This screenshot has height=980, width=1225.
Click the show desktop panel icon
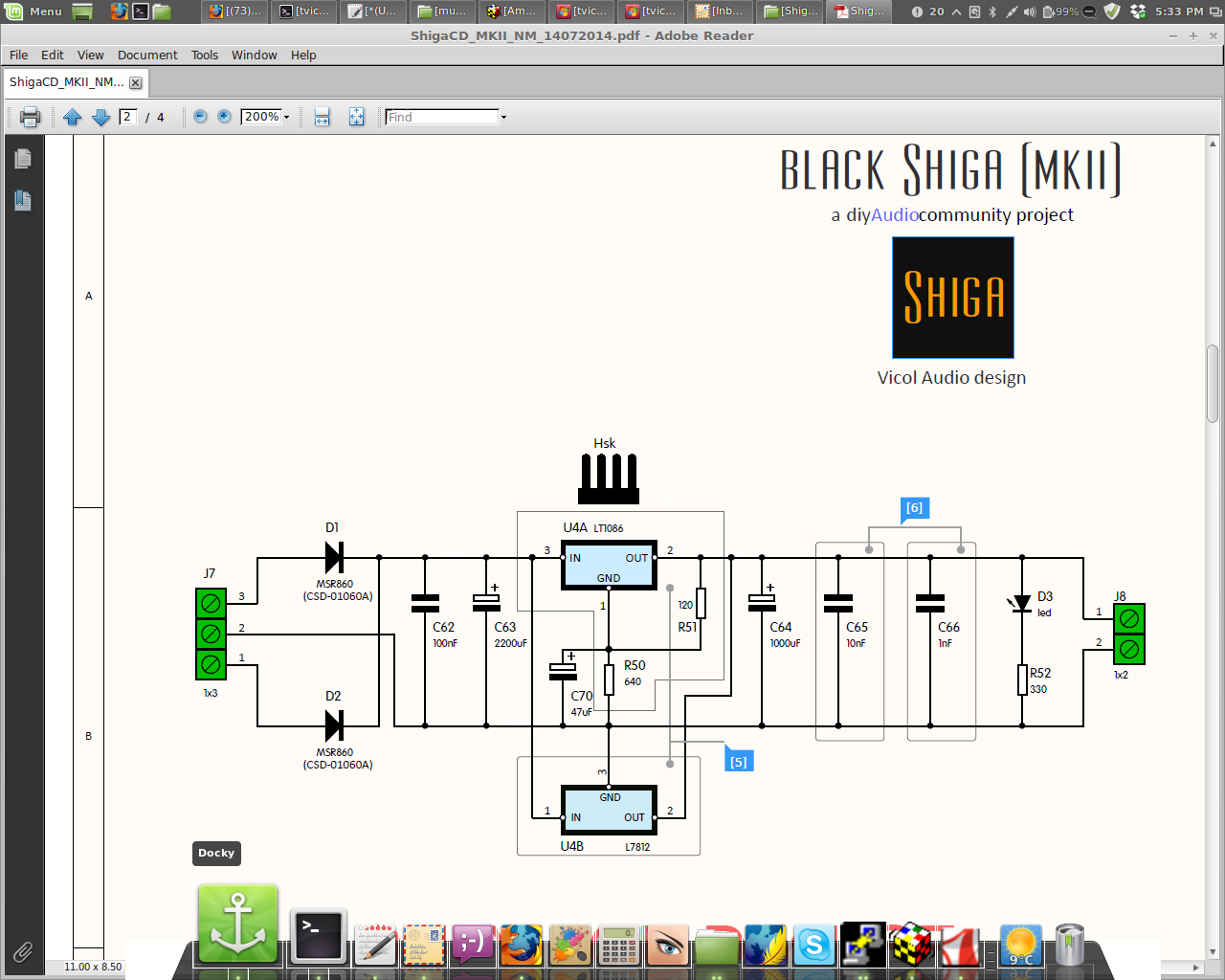pos(83,11)
